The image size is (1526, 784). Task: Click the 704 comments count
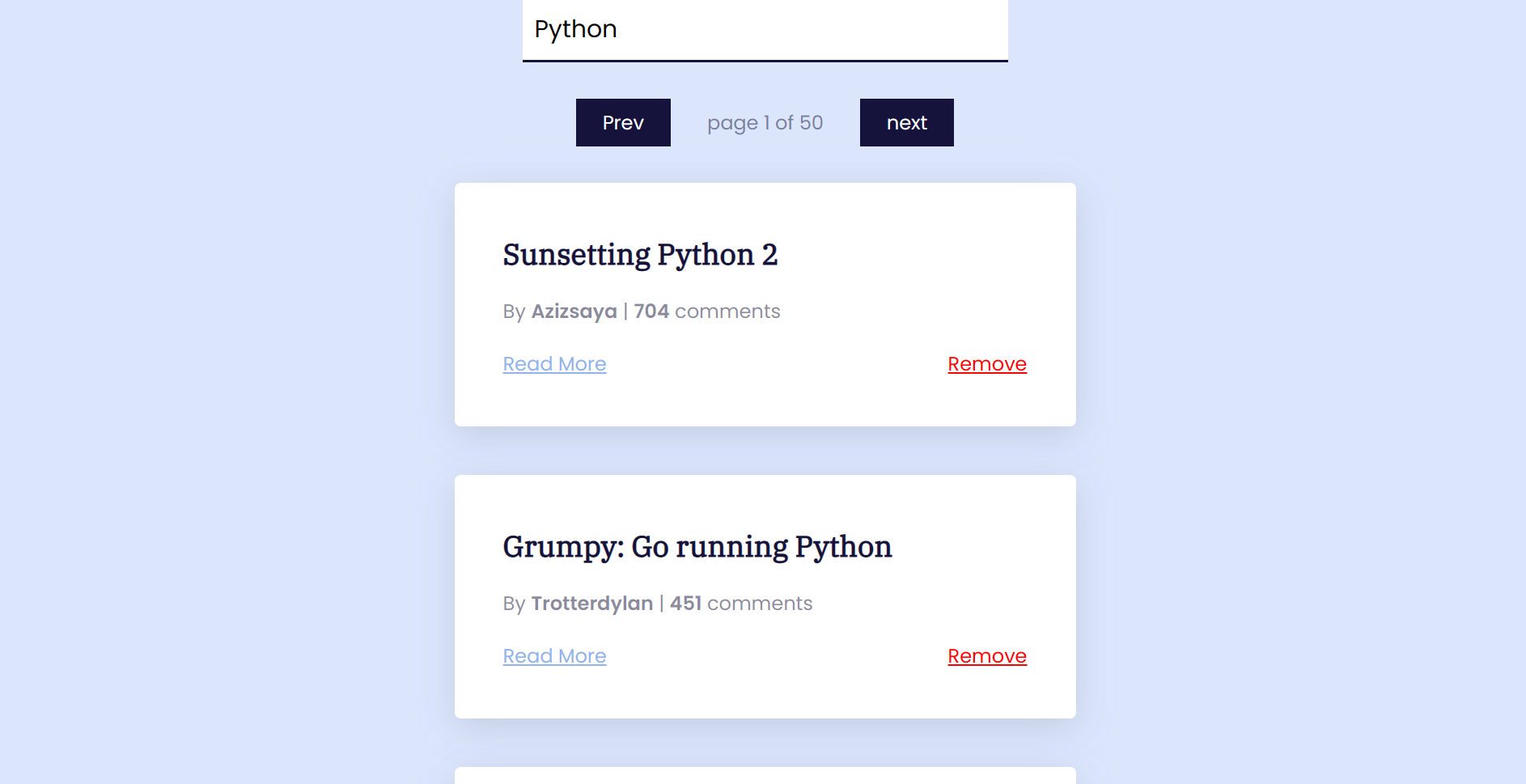[x=651, y=311]
